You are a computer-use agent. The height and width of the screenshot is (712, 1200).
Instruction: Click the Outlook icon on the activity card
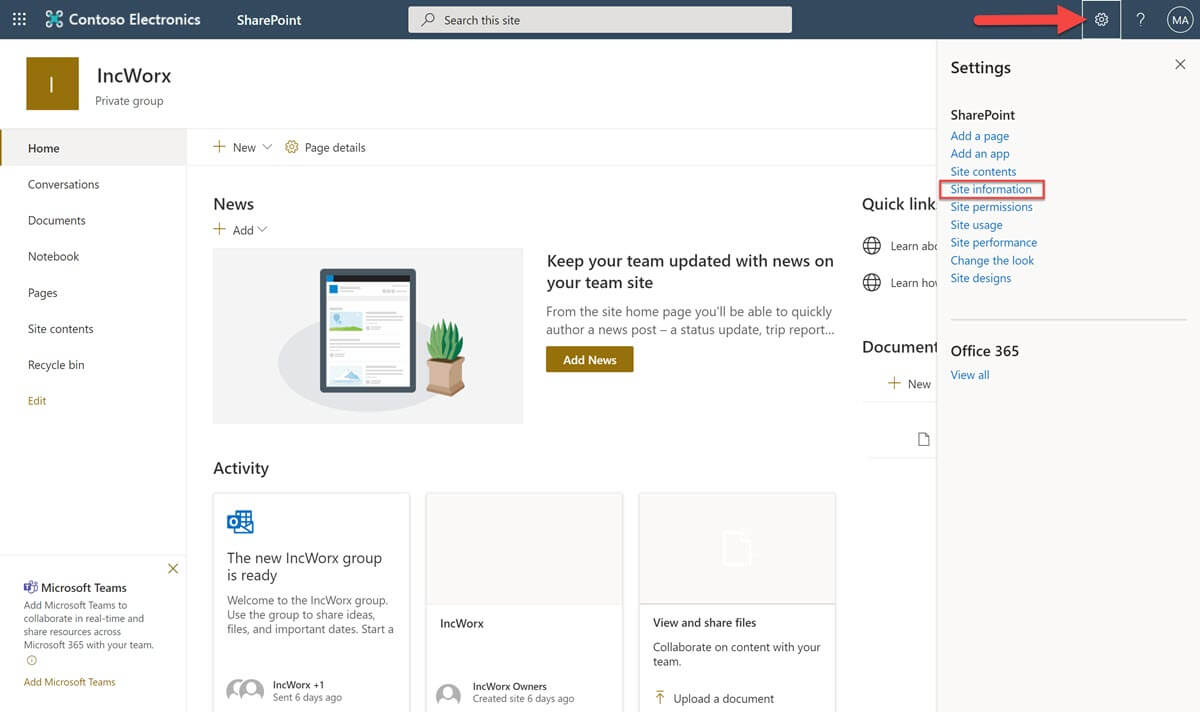(240, 522)
